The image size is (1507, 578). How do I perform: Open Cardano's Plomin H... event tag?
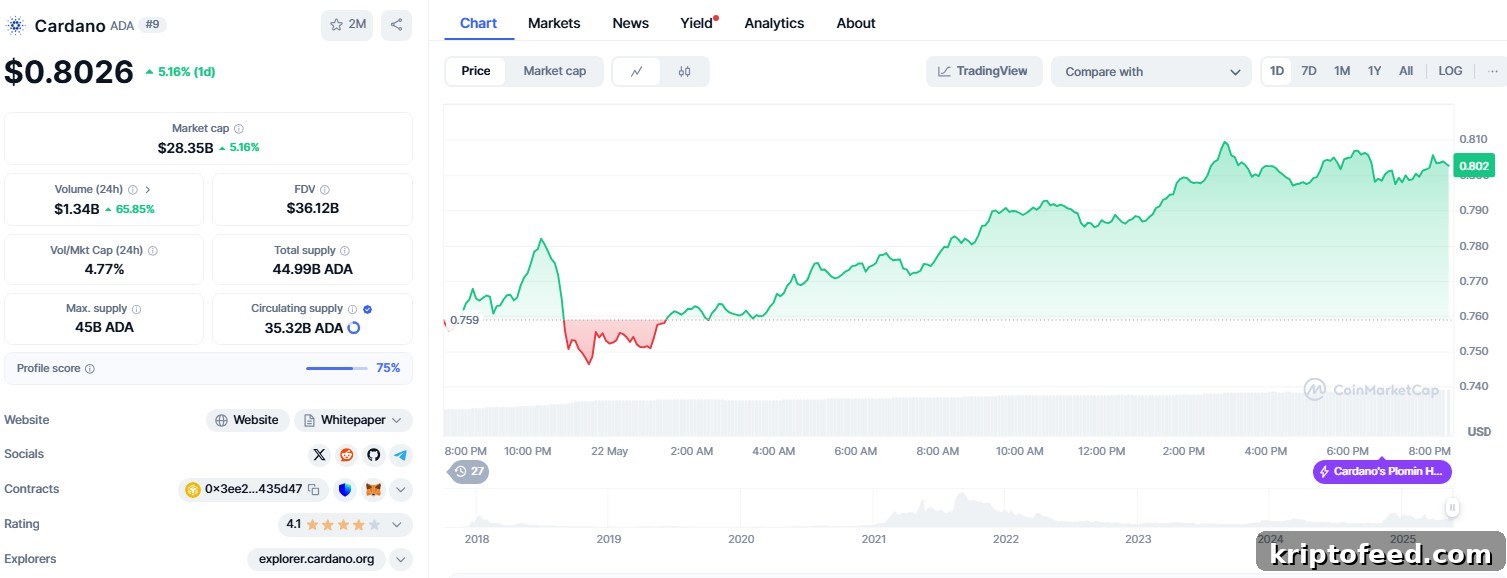click(1382, 471)
